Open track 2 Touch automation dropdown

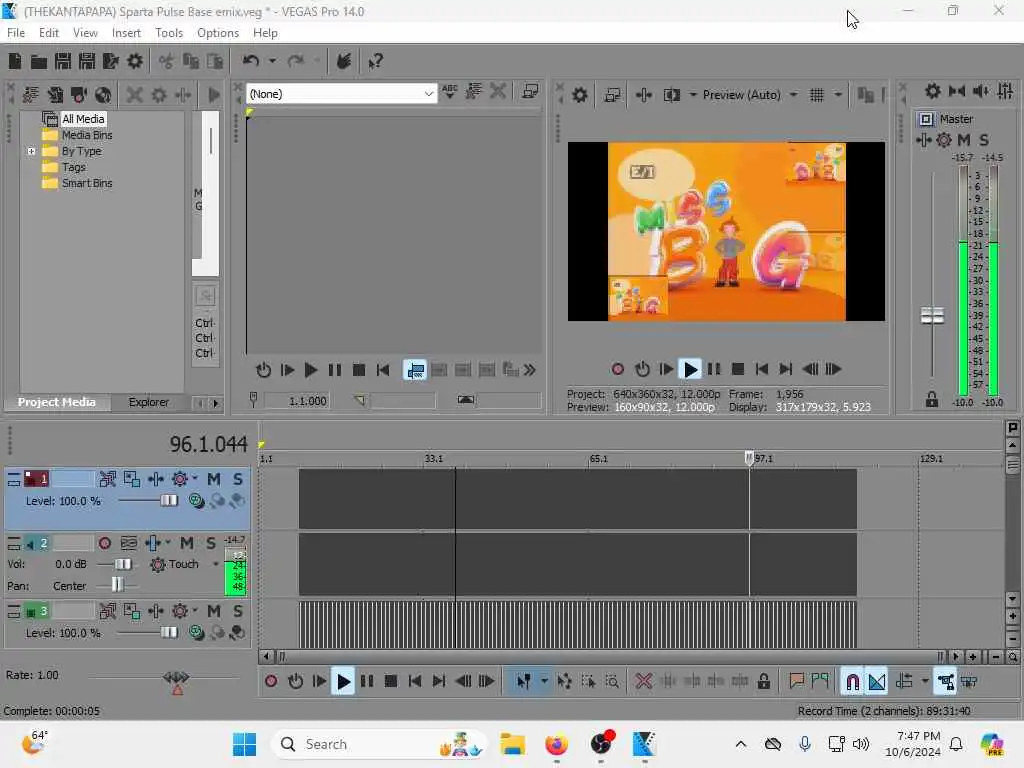[x=216, y=564]
